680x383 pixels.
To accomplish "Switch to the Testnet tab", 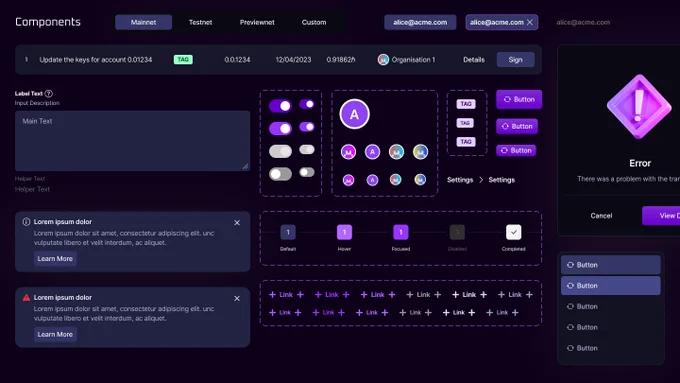I will click(200, 22).
